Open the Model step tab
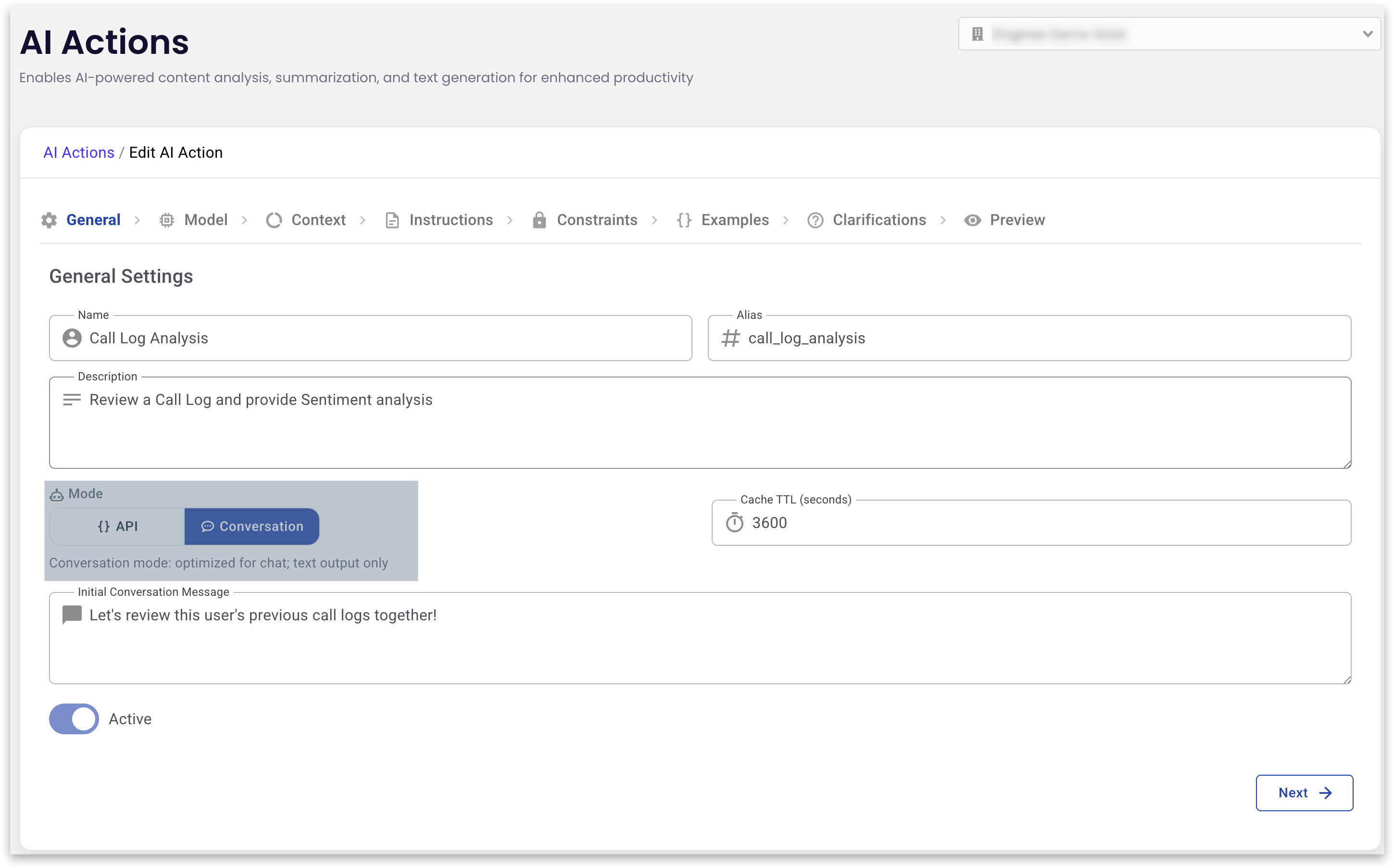This screenshot has width=1394, height=868. click(205, 220)
